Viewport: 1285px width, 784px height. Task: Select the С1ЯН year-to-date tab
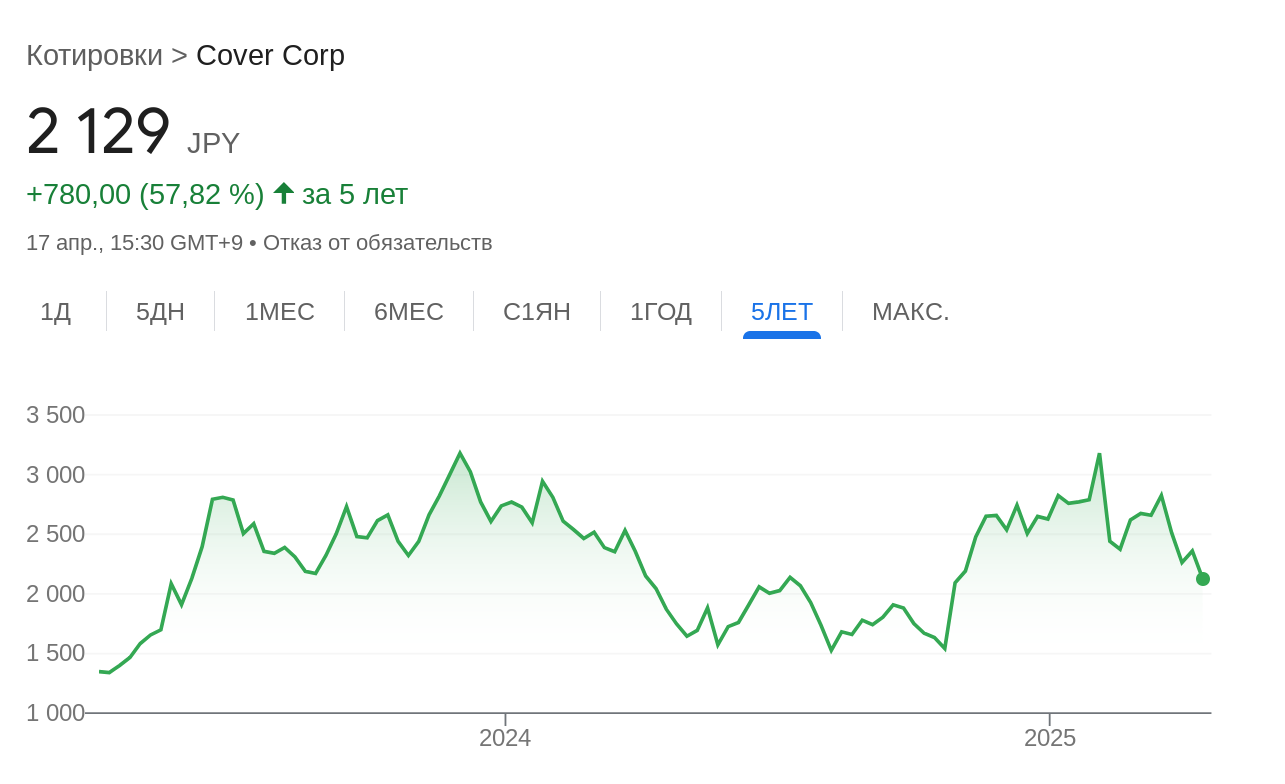click(536, 312)
